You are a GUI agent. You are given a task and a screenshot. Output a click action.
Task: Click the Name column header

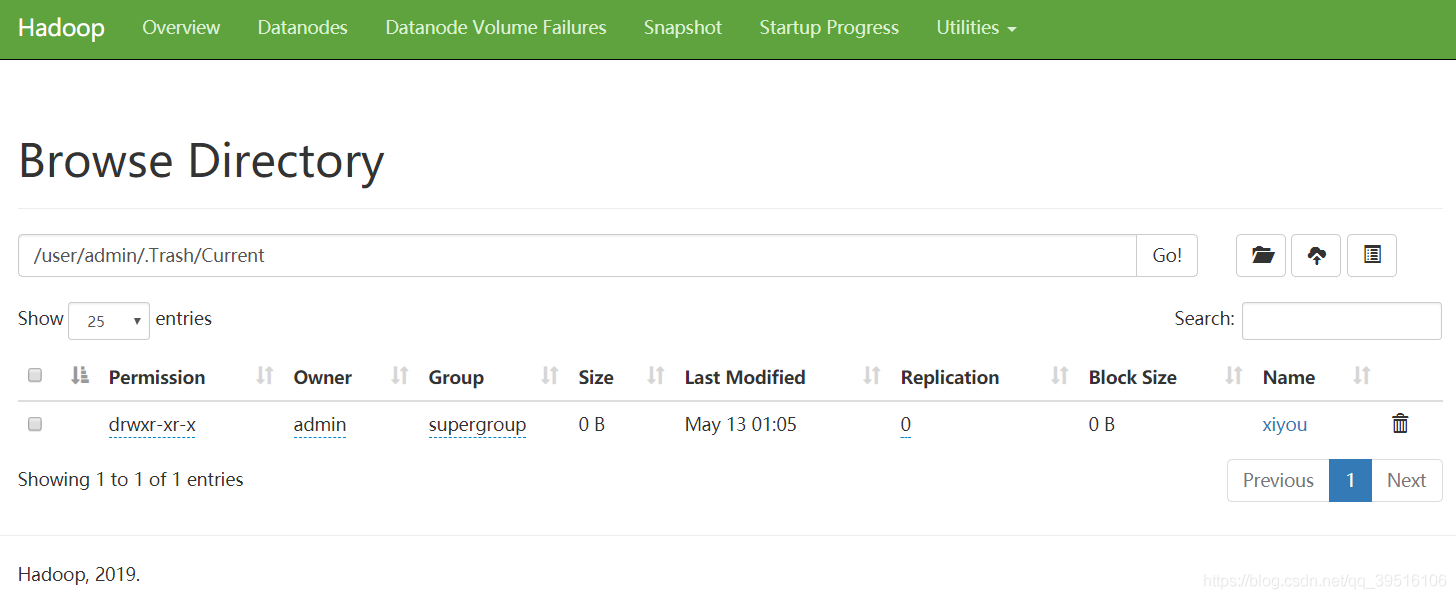click(1289, 377)
